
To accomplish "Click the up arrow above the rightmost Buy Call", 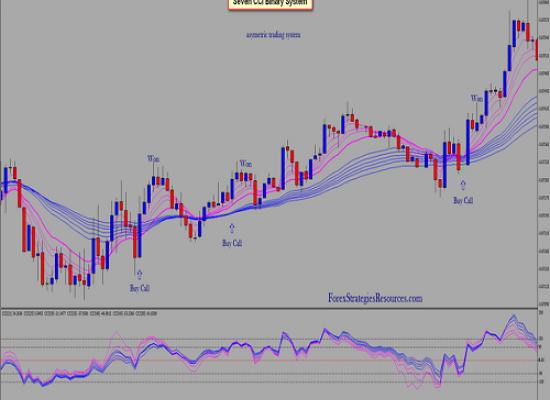I will 463,185.
